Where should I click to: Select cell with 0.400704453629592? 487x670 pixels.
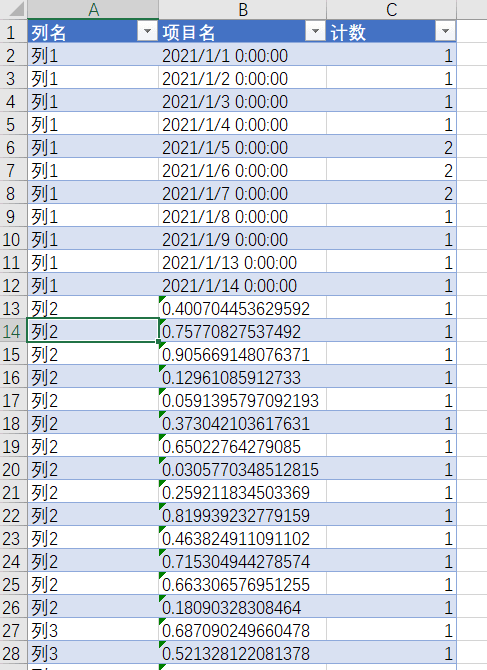point(242,309)
